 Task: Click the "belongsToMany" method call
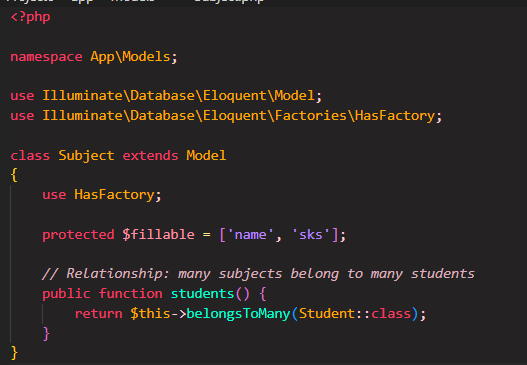pyautogui.click(x=238, y=314)
